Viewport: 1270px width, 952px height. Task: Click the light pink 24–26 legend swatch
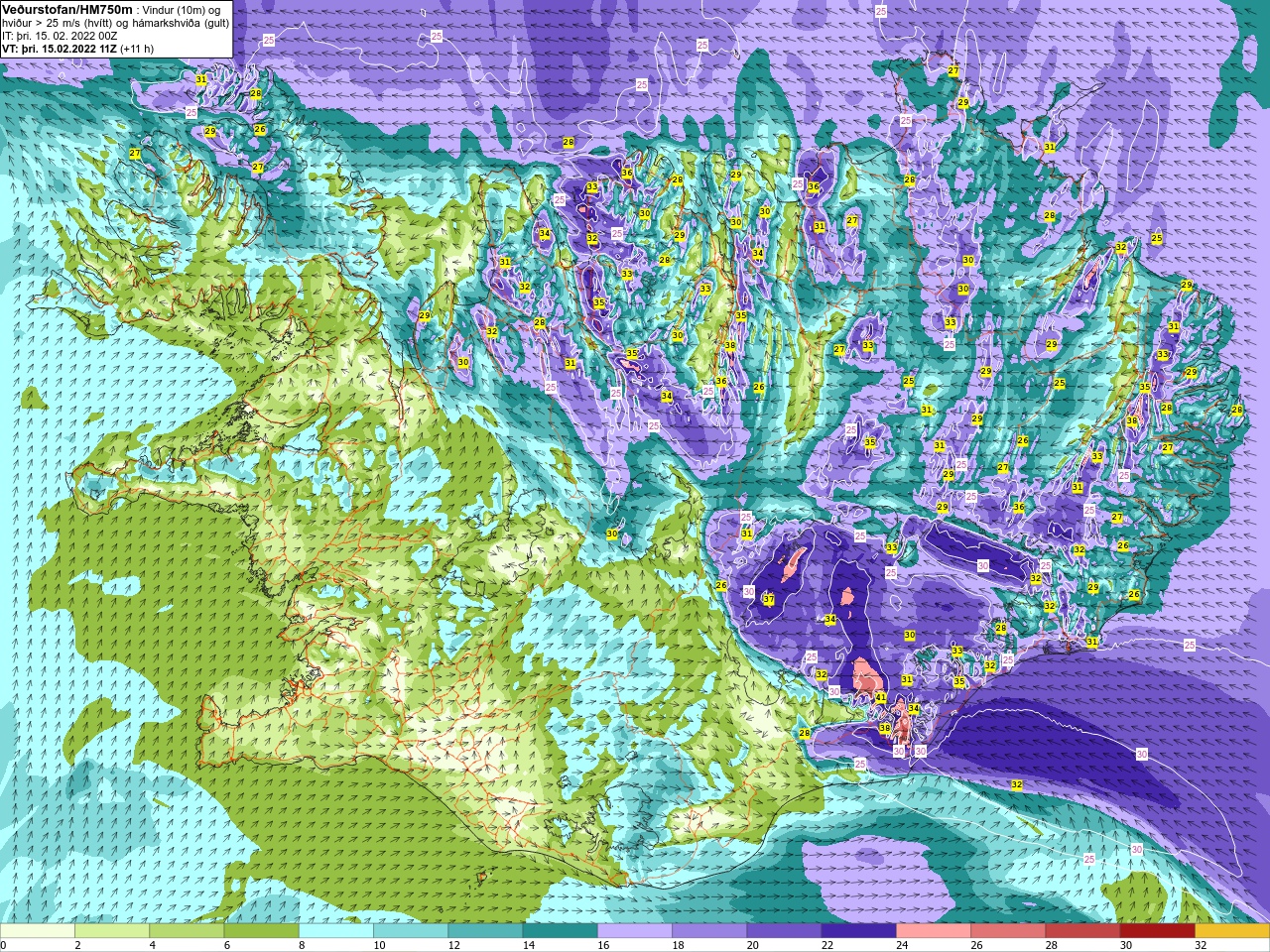(x=934, y=931)
